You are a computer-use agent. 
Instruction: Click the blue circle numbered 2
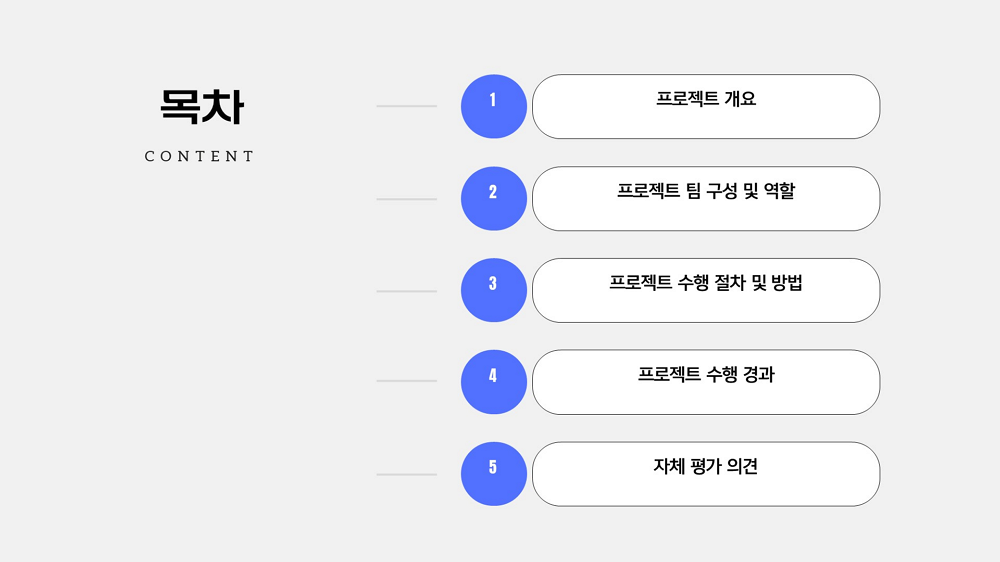click(x=494, y=198)
